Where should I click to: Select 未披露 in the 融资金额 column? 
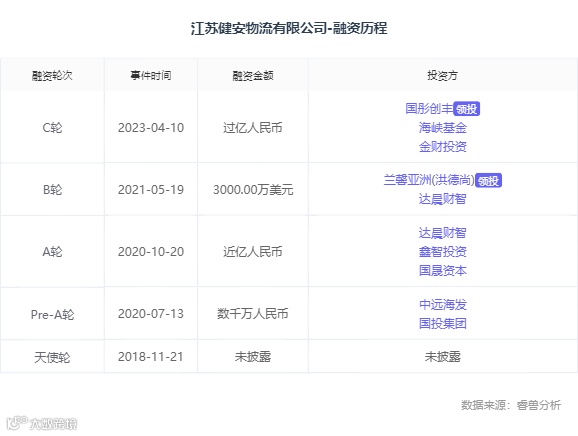(x=253, y=357)
